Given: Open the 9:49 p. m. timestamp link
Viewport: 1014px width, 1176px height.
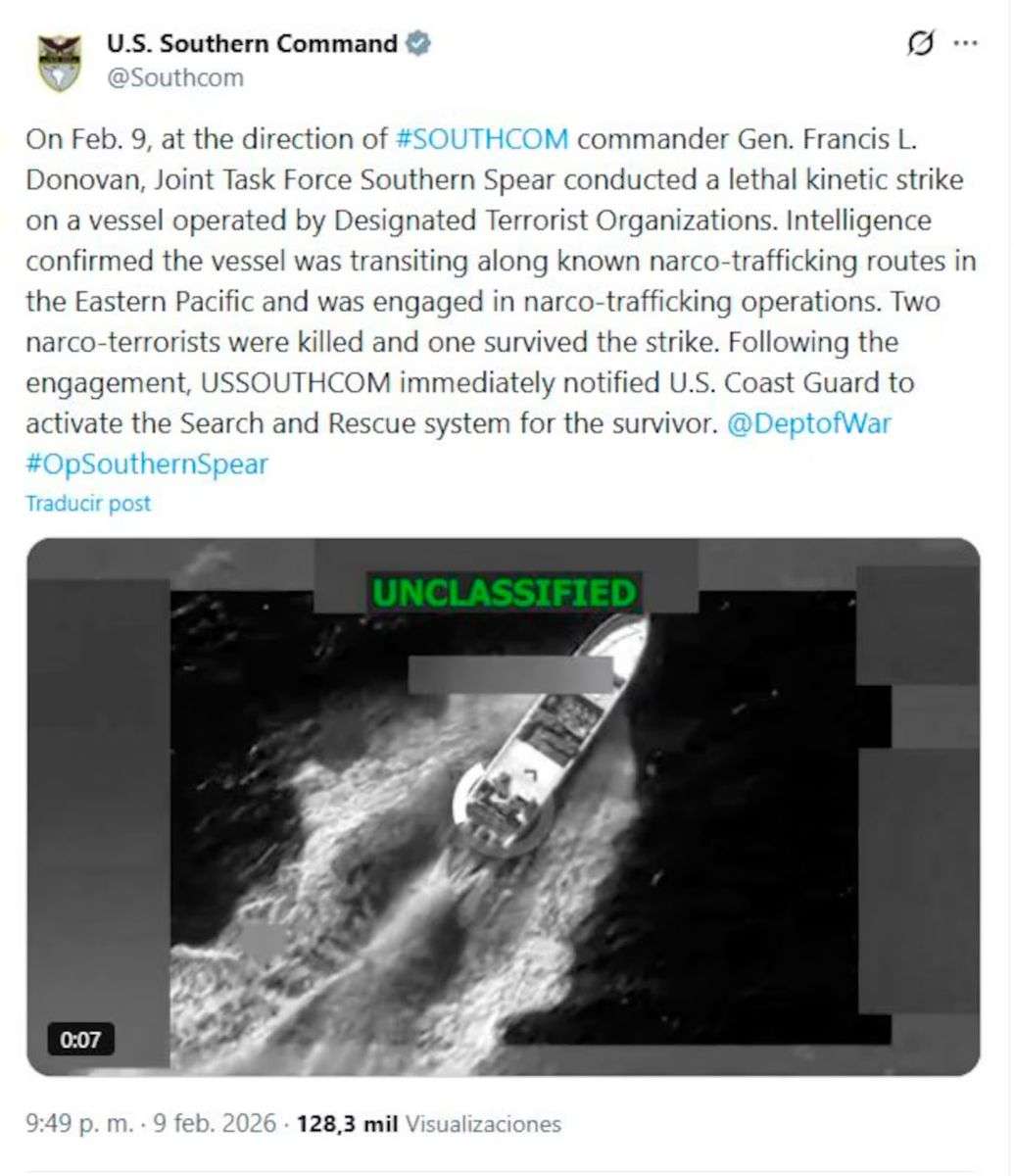Looking at the screenshot, I should pos(79,1123).
